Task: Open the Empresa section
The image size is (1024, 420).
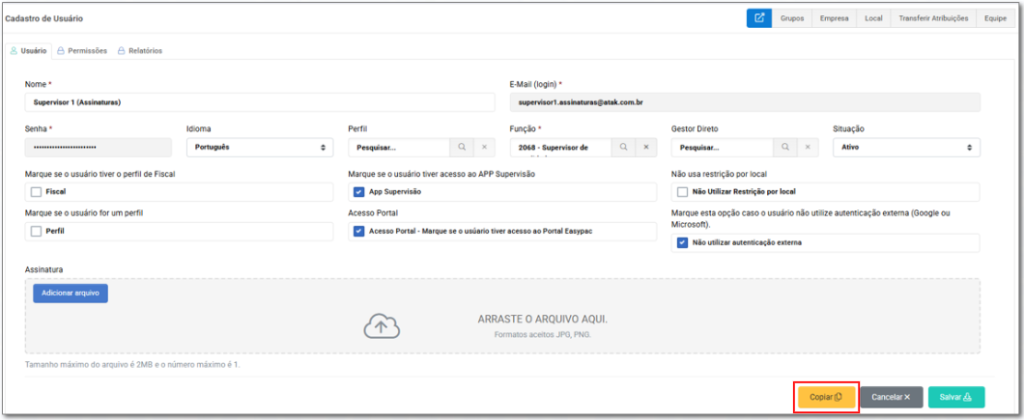Action: point(834,18)
